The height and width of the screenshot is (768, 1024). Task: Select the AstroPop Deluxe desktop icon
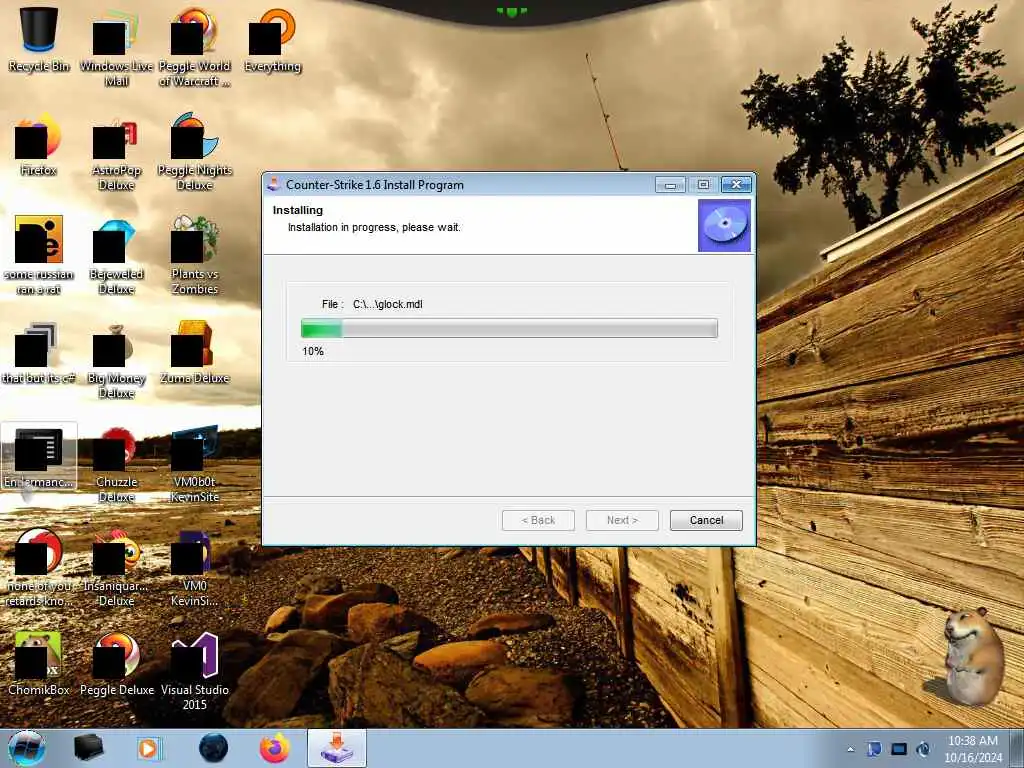[x=116, y=152]
